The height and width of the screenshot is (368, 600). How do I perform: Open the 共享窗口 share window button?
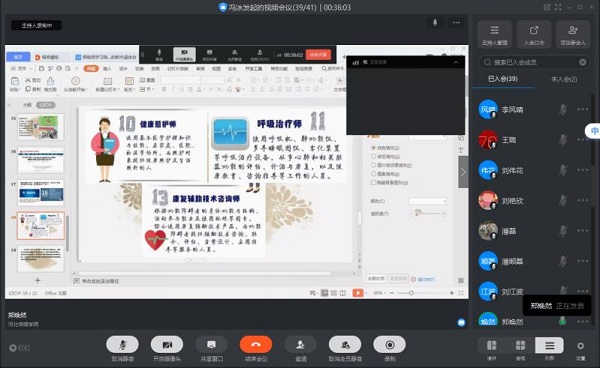(x=211, y=345)
